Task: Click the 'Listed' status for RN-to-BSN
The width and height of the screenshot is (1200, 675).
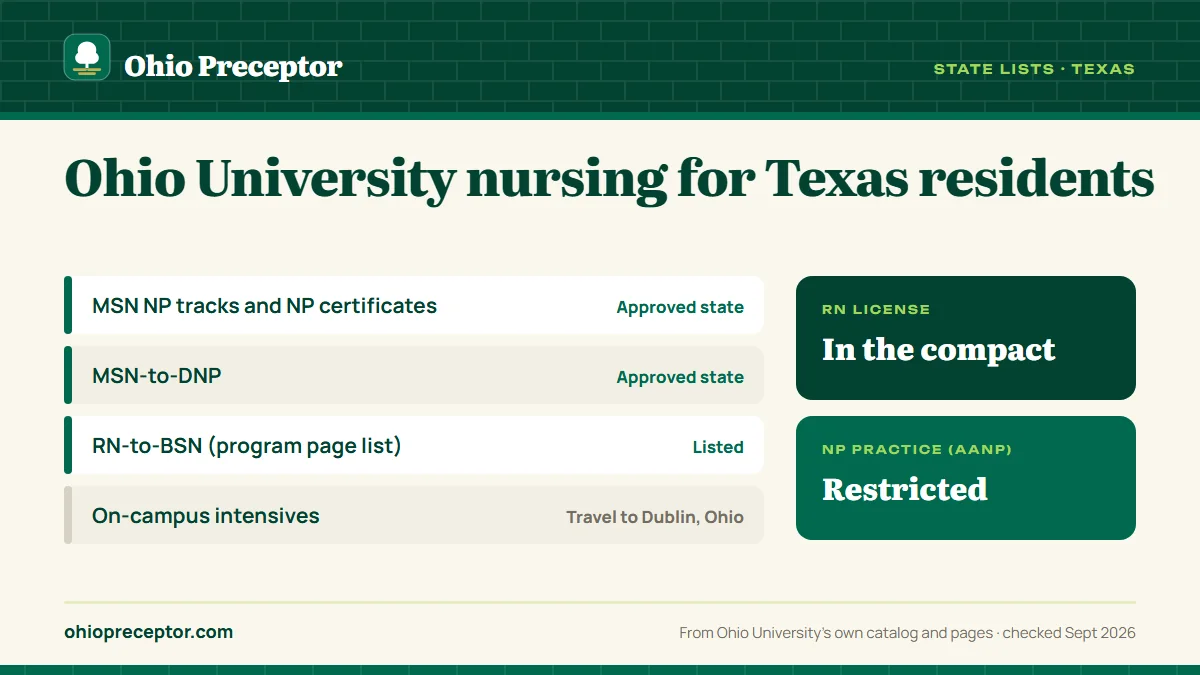Action: pos(718,447)
